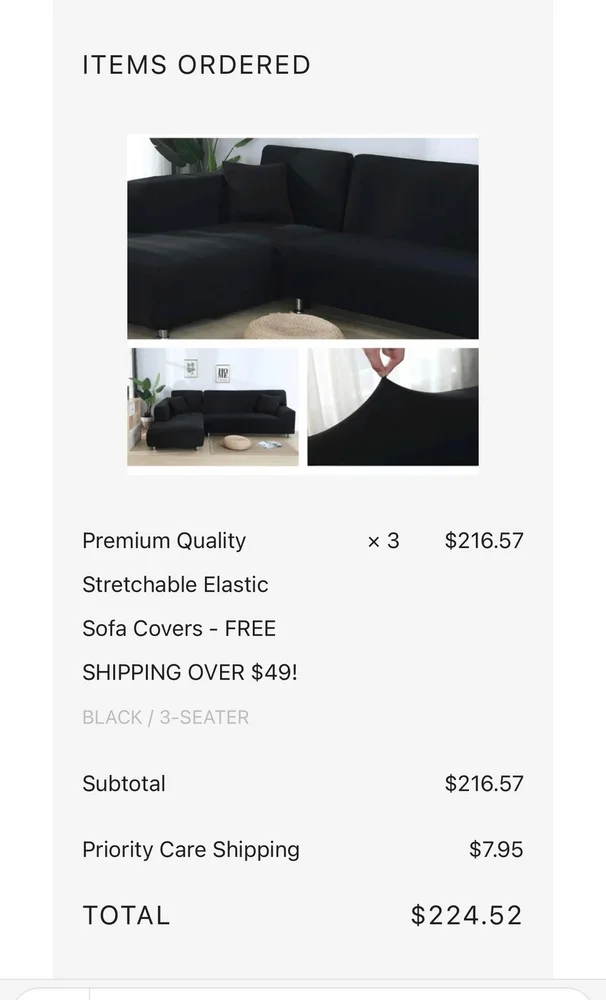Click the Priority Care Shipping label

(x=191, y=850)
